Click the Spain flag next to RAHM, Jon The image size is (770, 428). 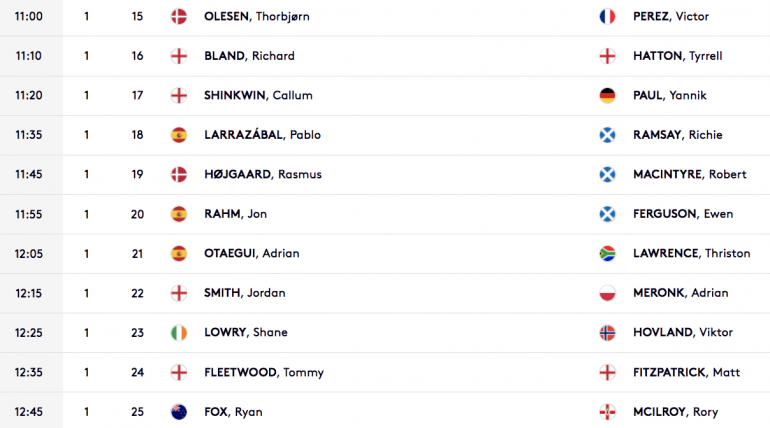coord(179,214)
